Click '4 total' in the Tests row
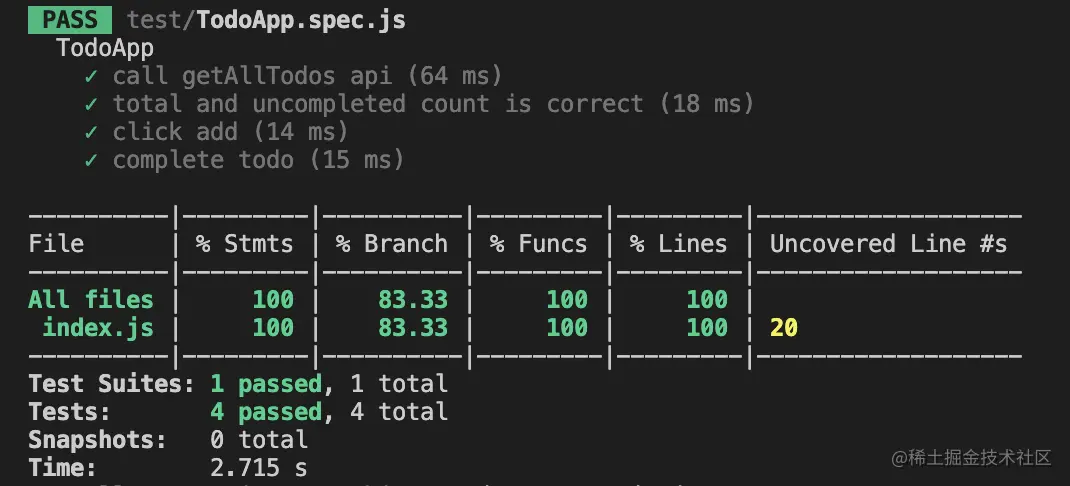The width and height of the screenshot is (1070, 486). coord(399,412)
